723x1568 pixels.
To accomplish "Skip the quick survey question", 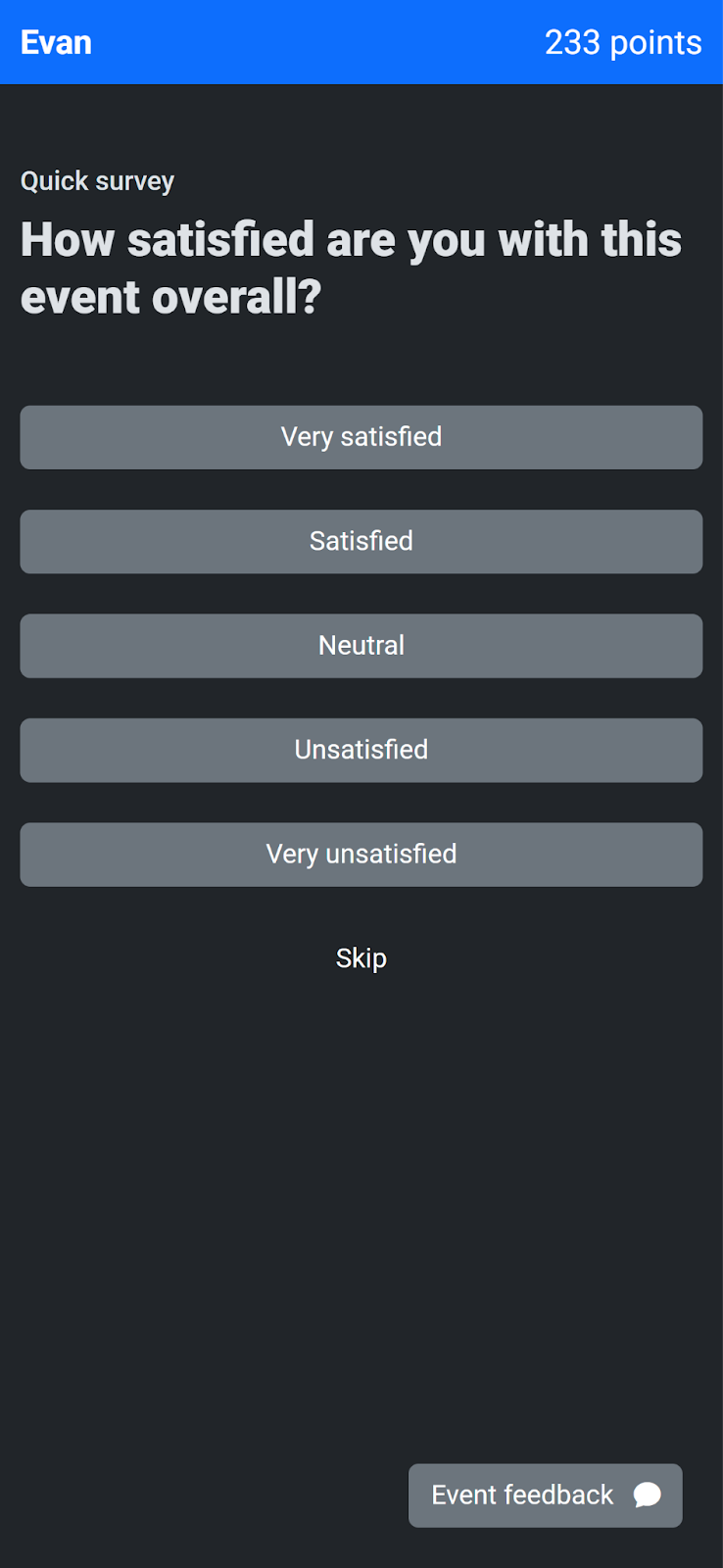I will [361, 958].
